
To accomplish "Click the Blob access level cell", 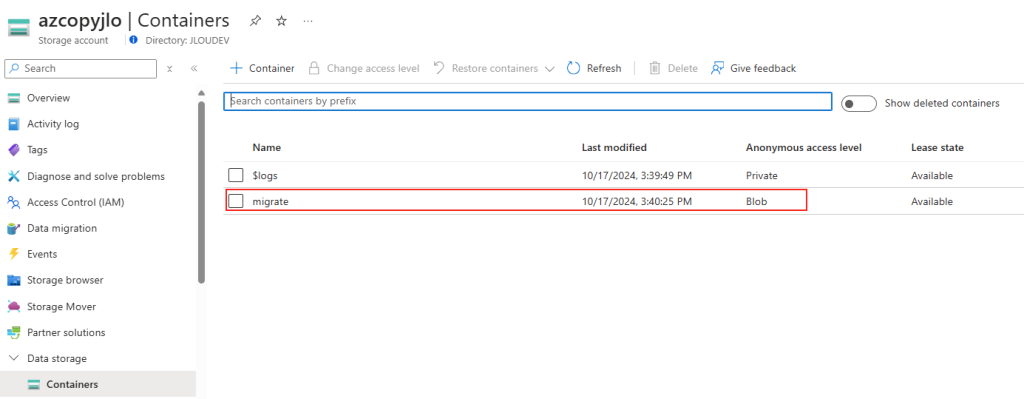I will tap(756, 202).
